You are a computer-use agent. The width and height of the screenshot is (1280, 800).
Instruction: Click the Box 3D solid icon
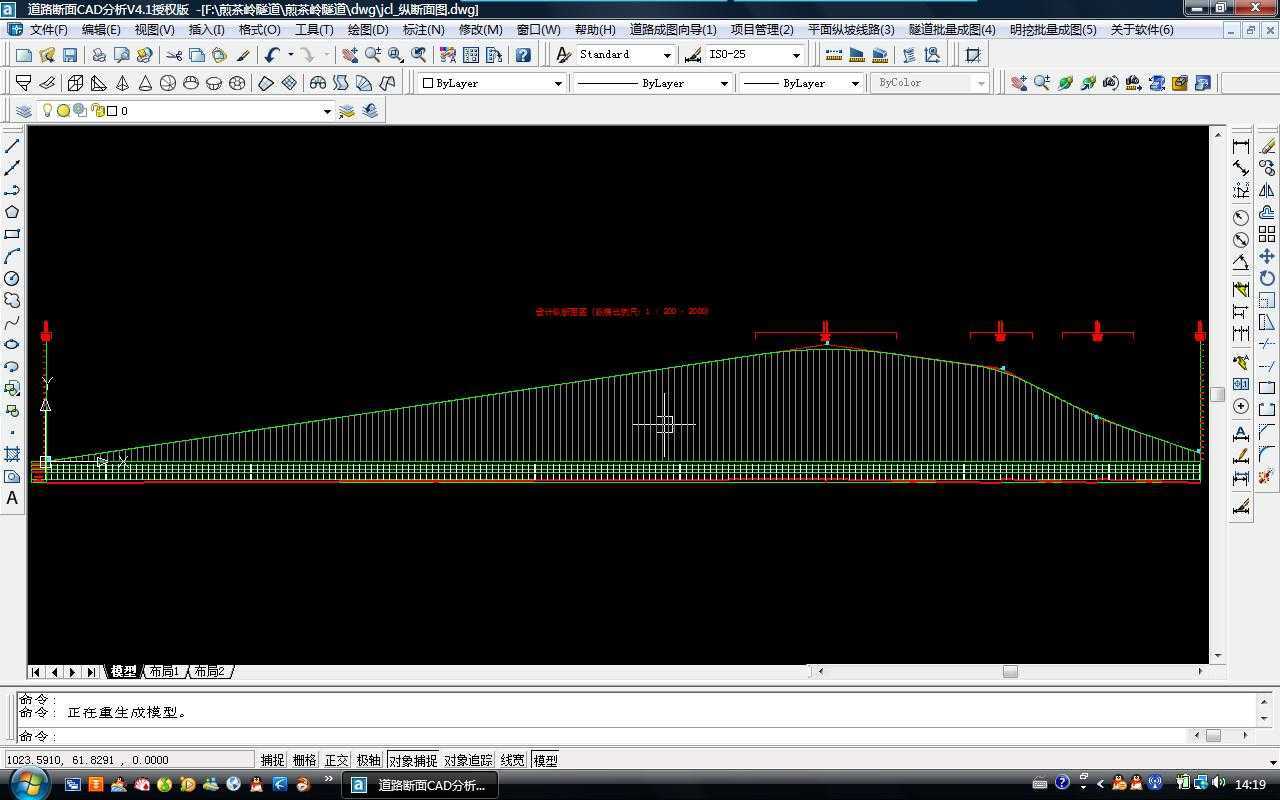tap(75, 83)
